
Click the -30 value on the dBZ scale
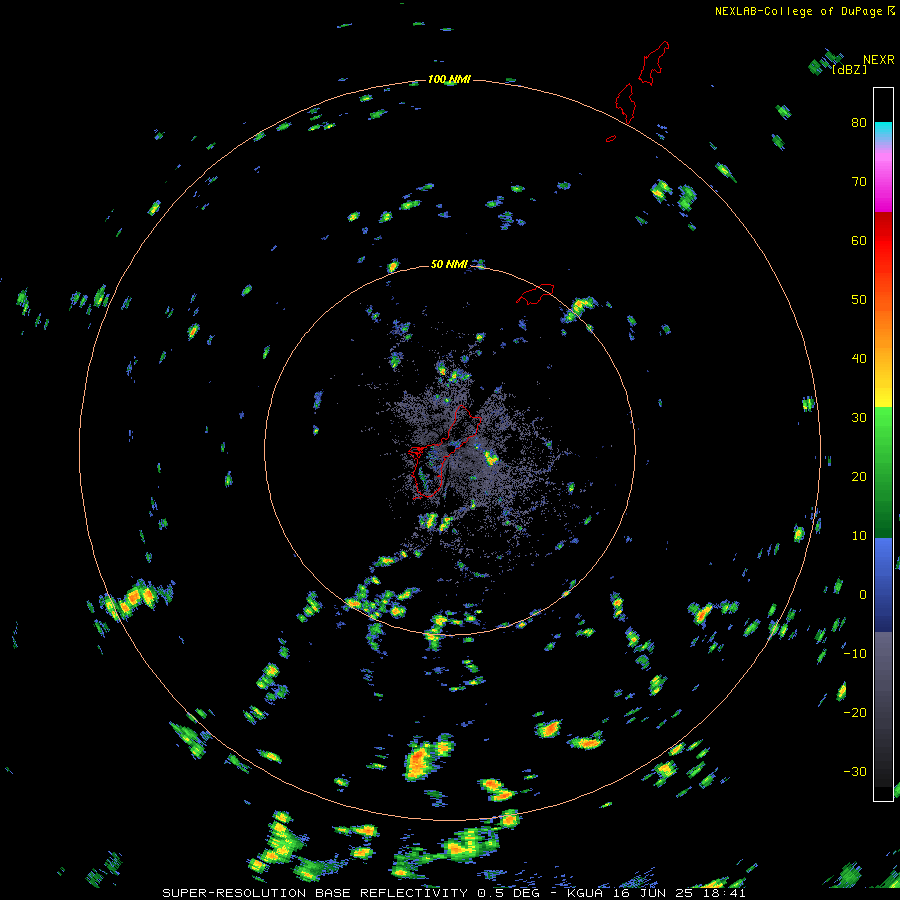click(855, 771)
